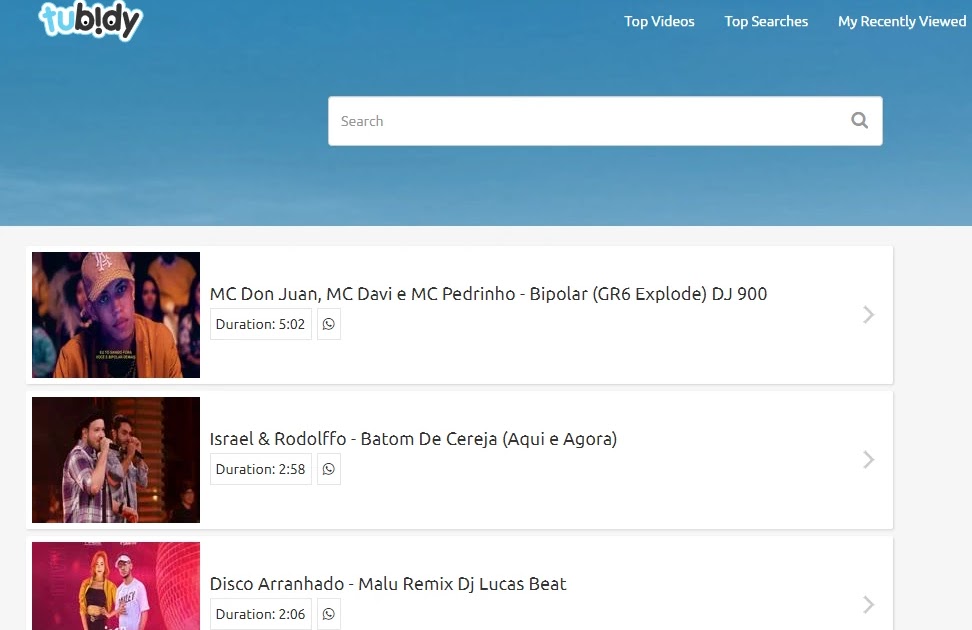Click the Duration: 5:02 label

tap(260, 324)
